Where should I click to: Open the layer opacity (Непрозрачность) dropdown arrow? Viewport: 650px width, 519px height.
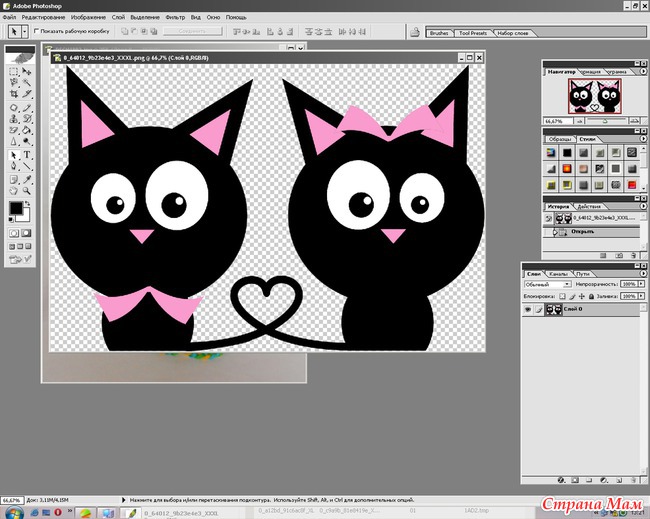(642, 284)
